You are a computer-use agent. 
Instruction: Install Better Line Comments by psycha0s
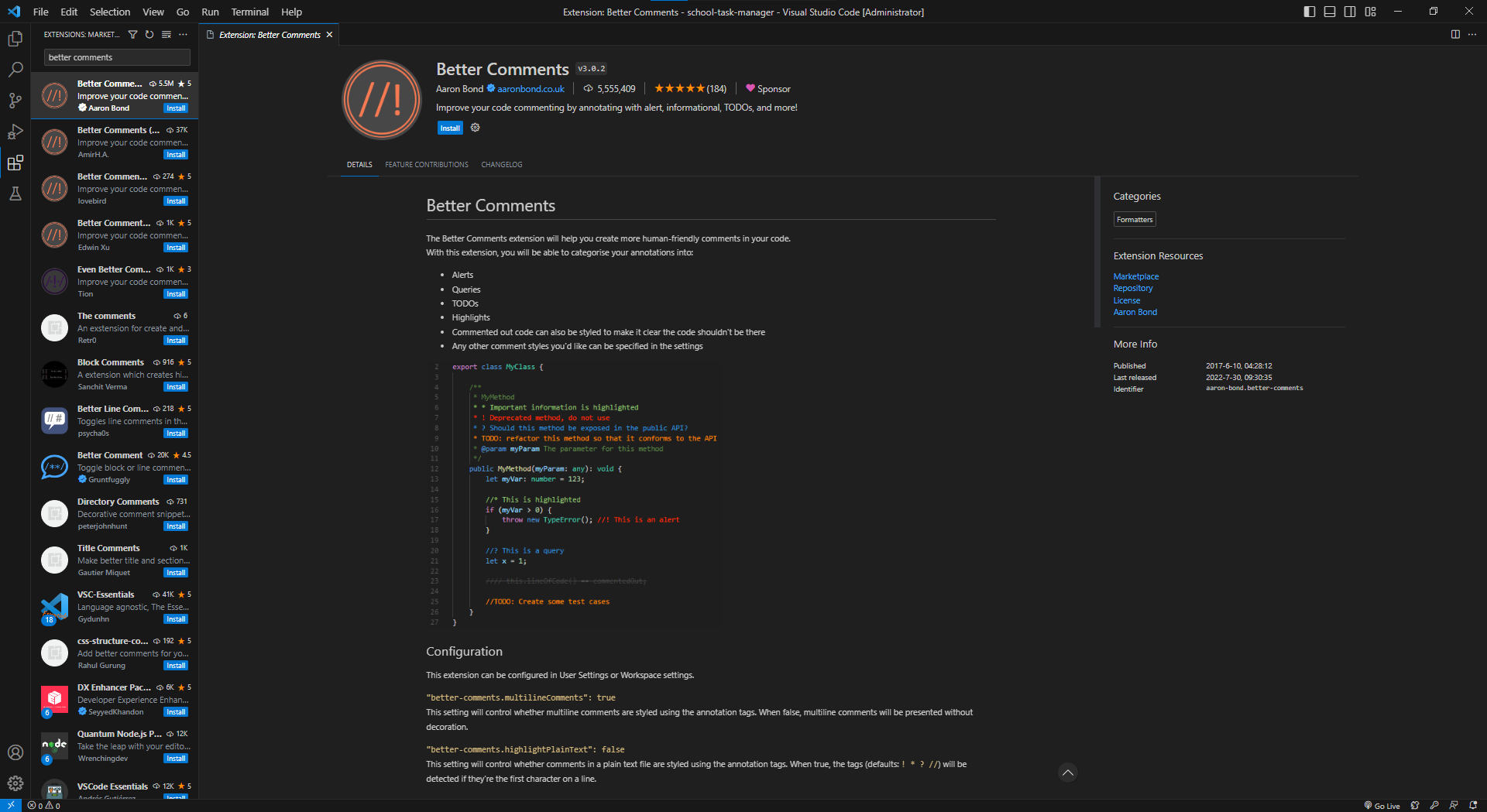[176, 433]
